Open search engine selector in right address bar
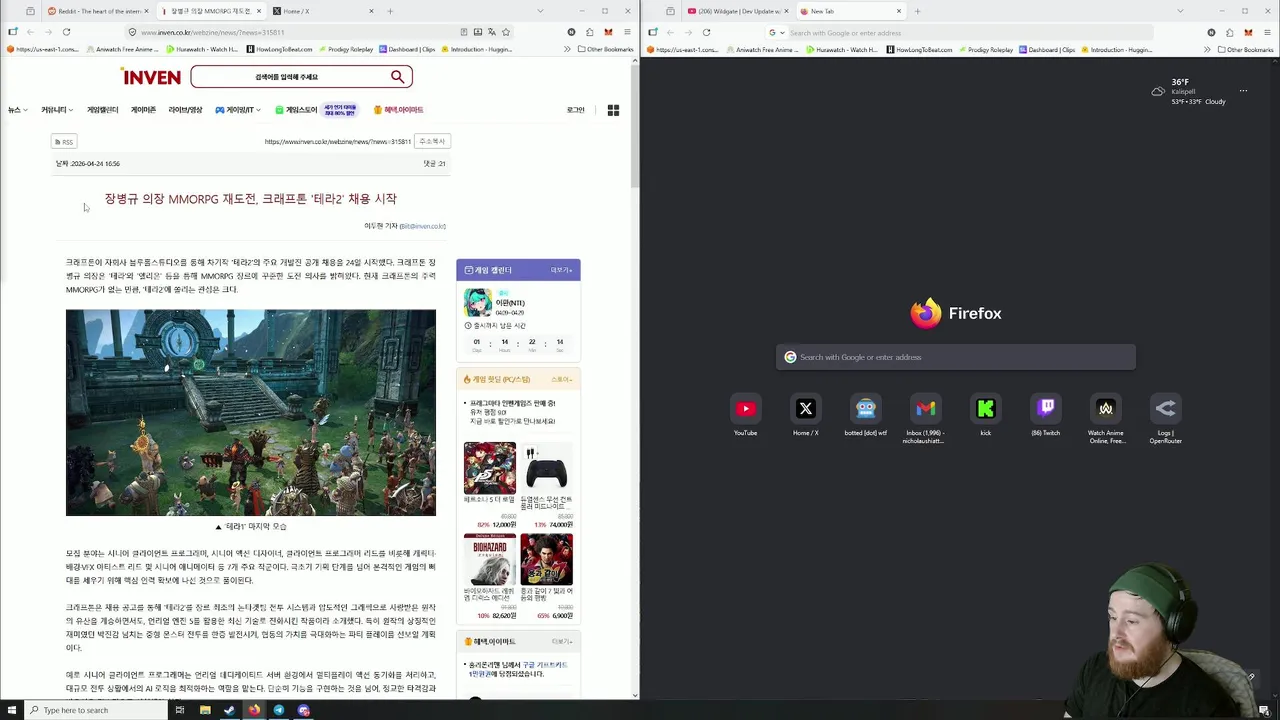This screenshot has width=1280, height=720. [x=776, y=32]
